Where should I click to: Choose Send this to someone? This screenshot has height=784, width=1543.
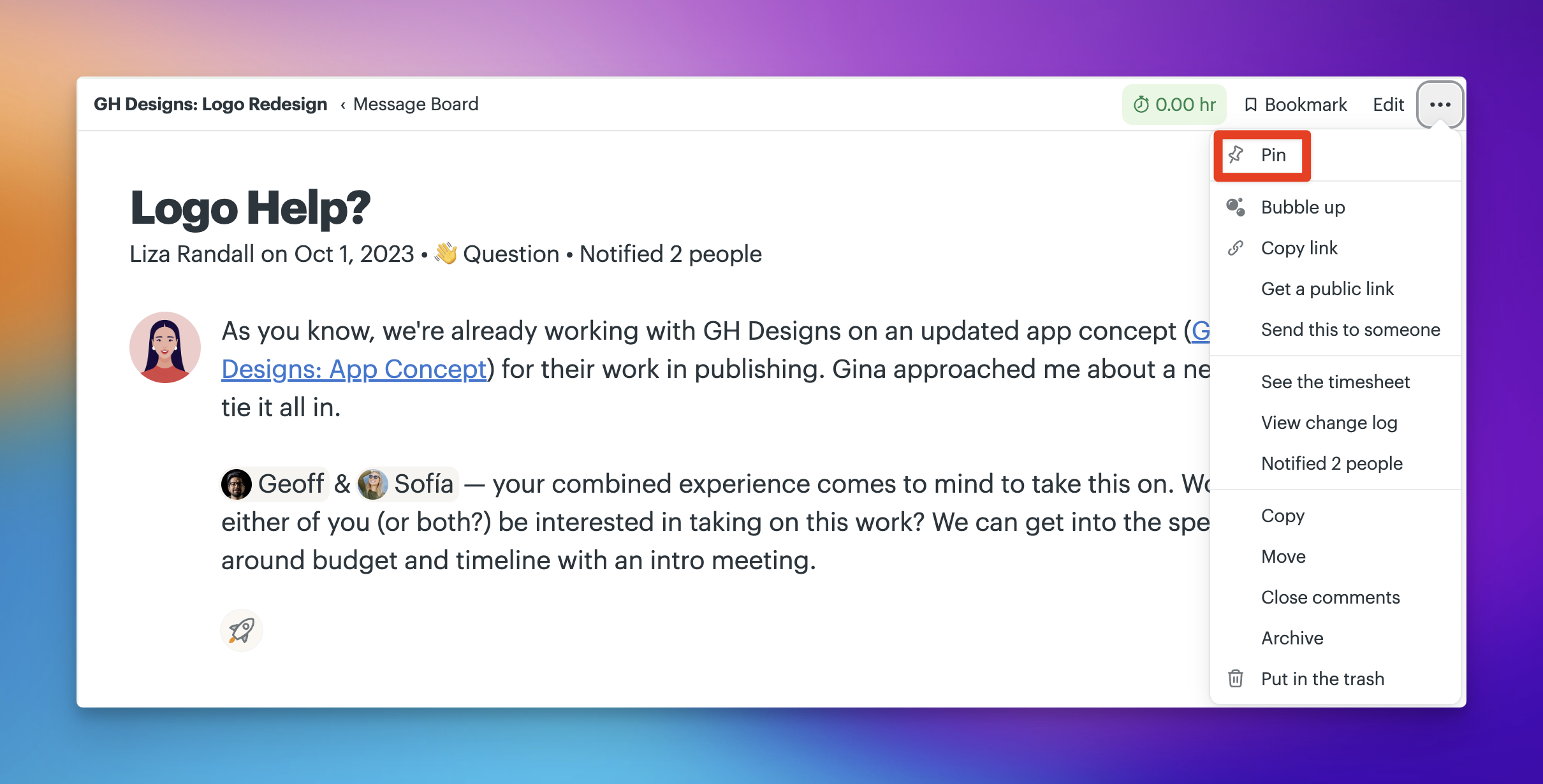click(x=1350, y=330)
